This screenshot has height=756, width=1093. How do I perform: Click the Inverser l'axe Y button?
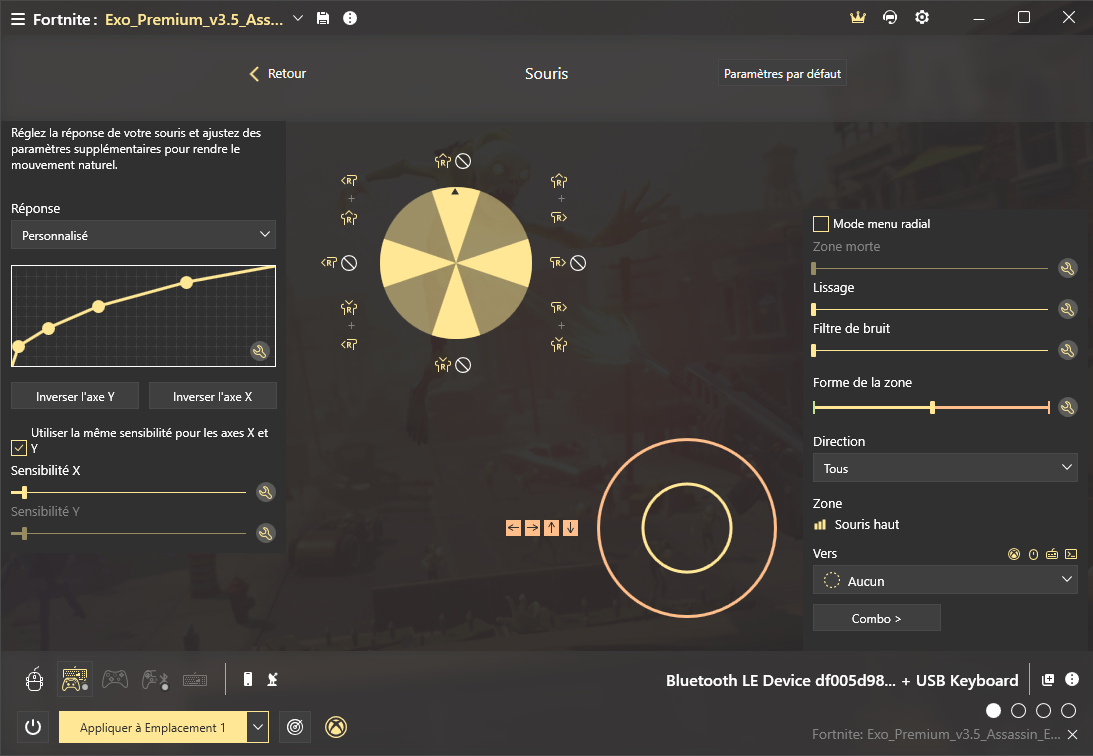75,396
